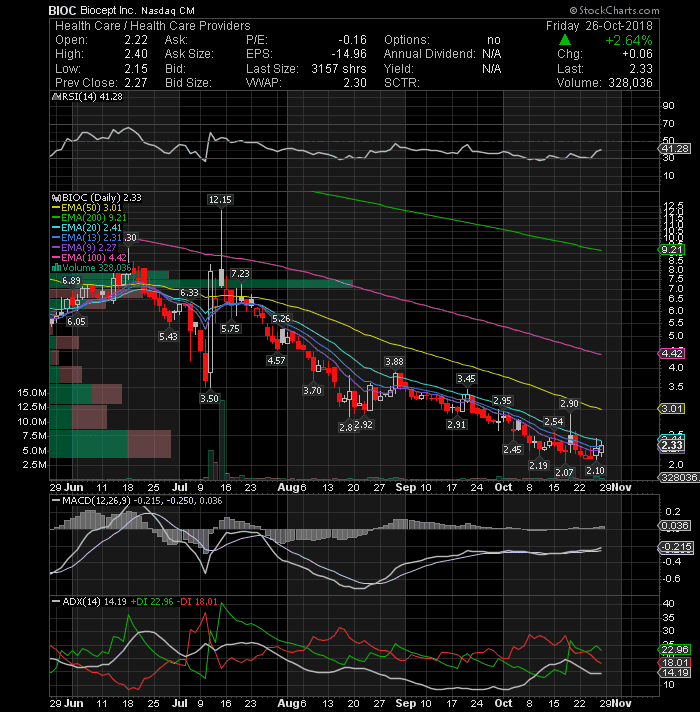Click the P/E value -0.16
The width and height of the screenshot is (700, 712).
point(352,40)
